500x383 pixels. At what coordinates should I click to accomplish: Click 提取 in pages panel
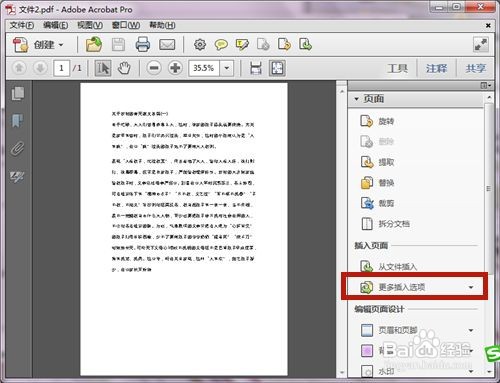point(378,162)
